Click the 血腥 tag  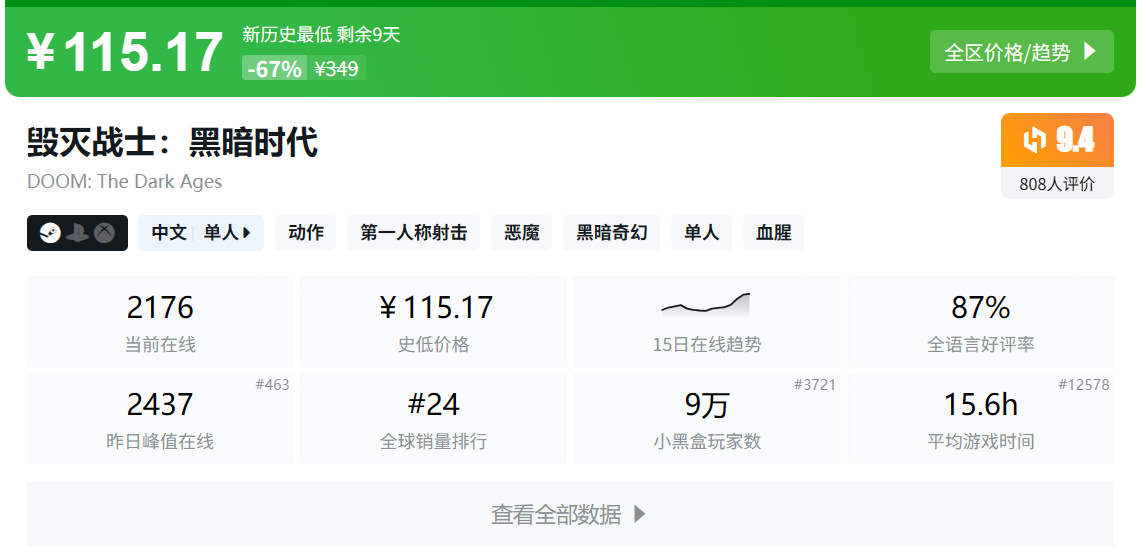[x=773, y=233]
